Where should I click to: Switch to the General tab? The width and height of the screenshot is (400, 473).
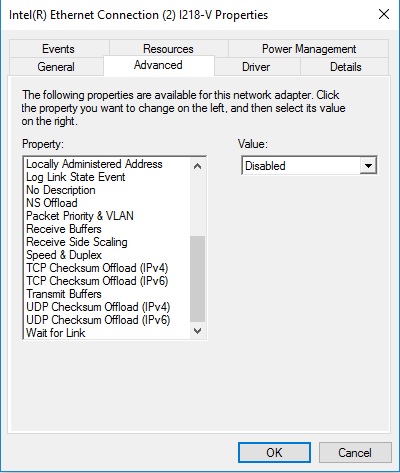(56, 67)
